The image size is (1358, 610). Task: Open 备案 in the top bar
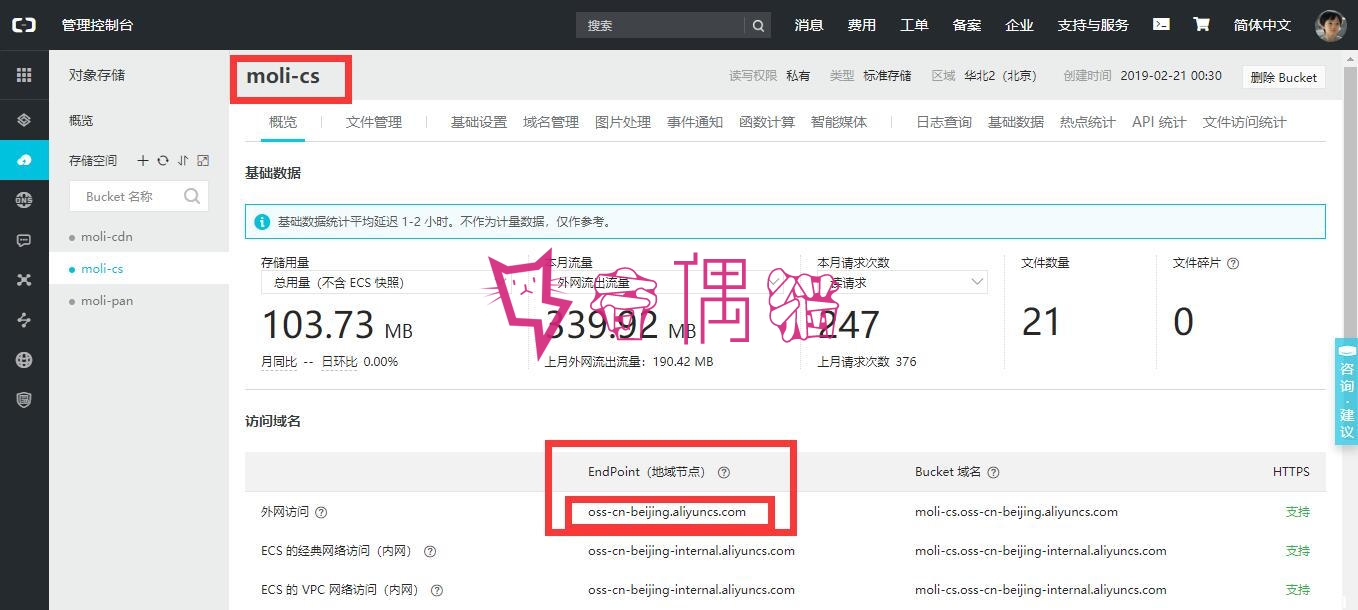pos(967,25)
